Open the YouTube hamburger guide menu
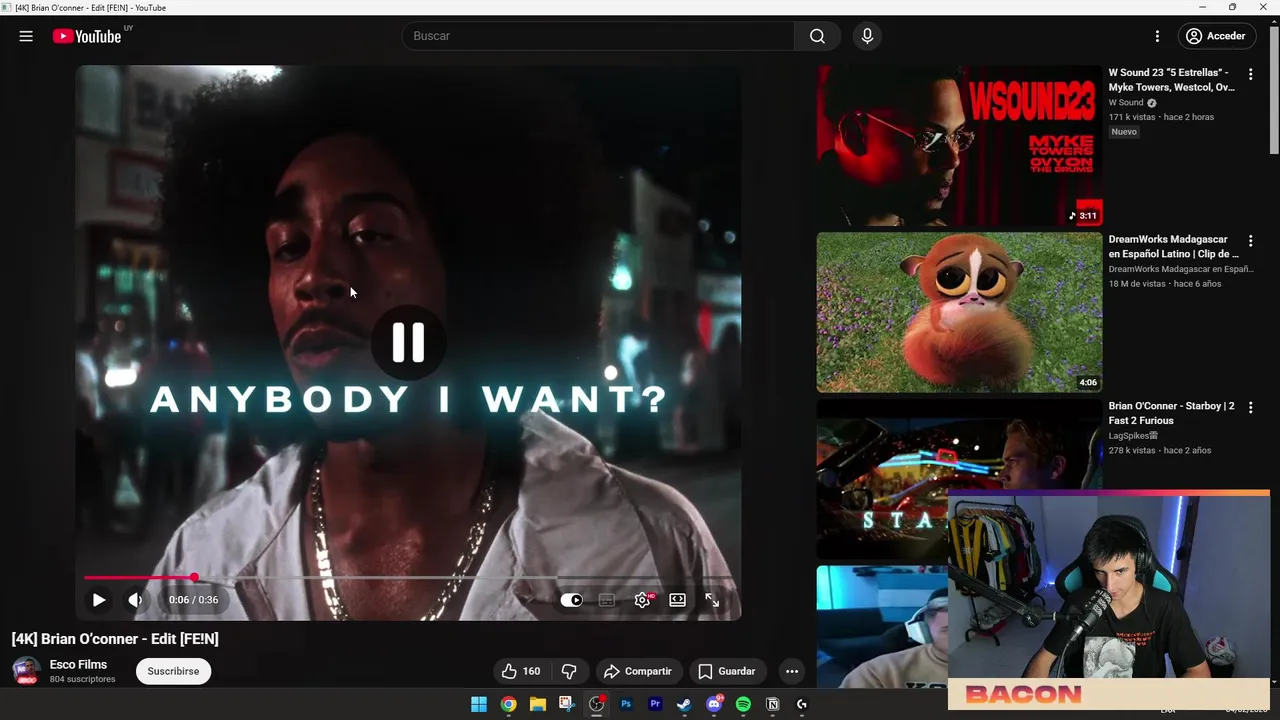1280x720 pixels. click(x=26, y=36)
